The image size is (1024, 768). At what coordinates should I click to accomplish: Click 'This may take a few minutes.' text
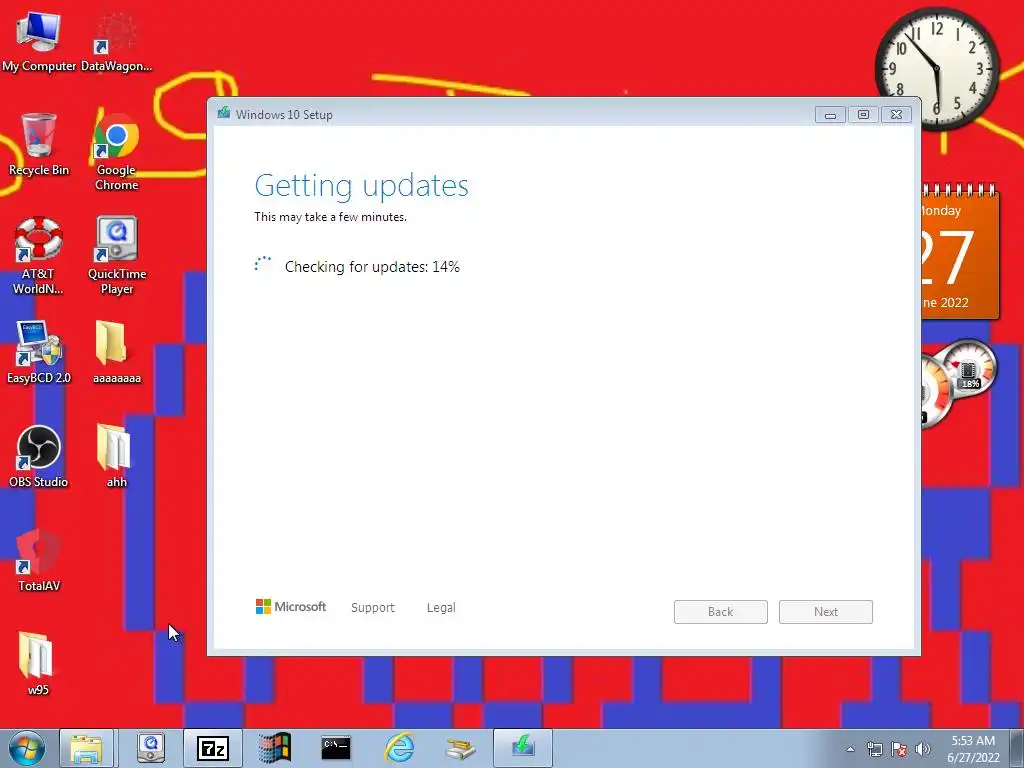pos(330,217)
